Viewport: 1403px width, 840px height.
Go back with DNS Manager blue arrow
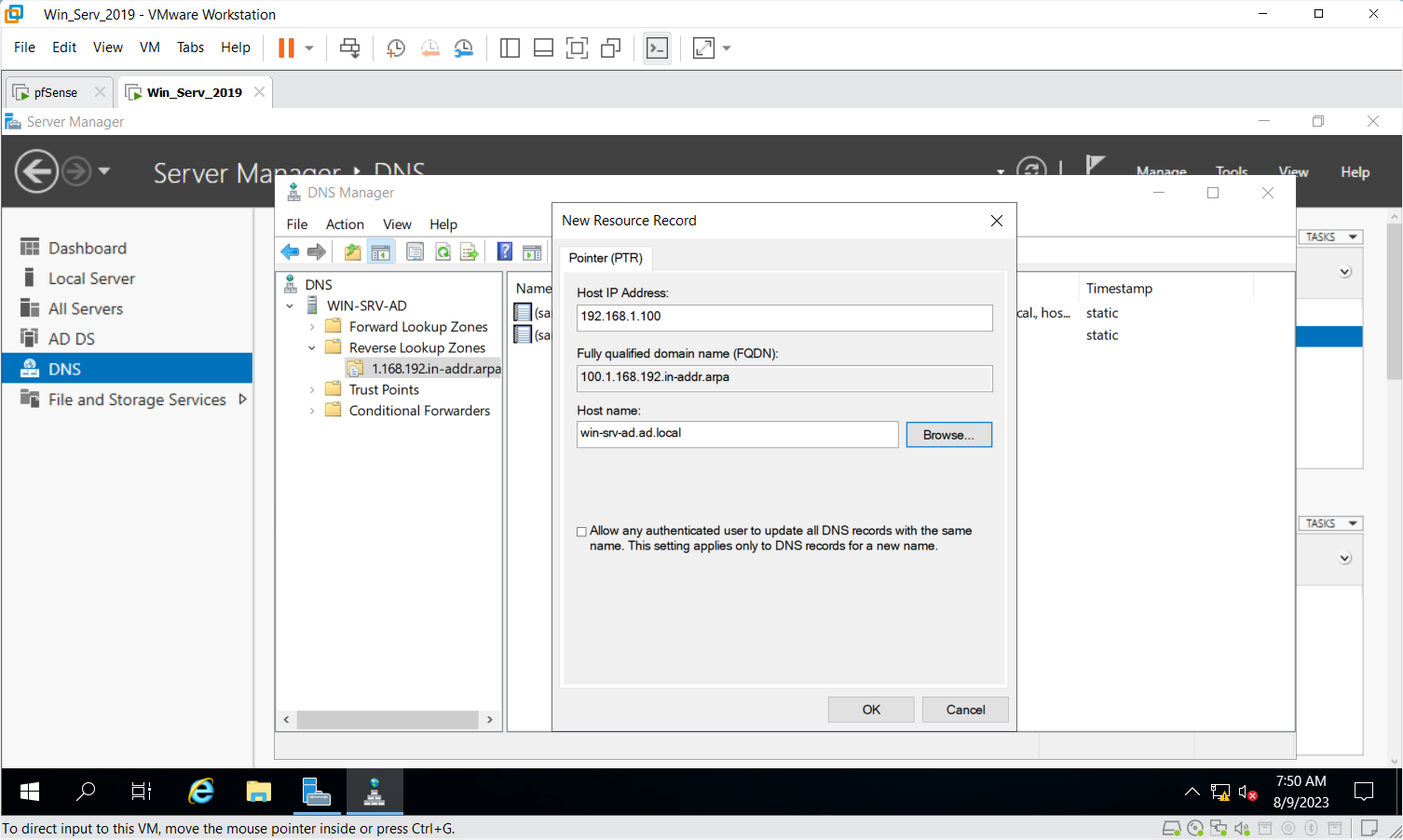(291, 251)
